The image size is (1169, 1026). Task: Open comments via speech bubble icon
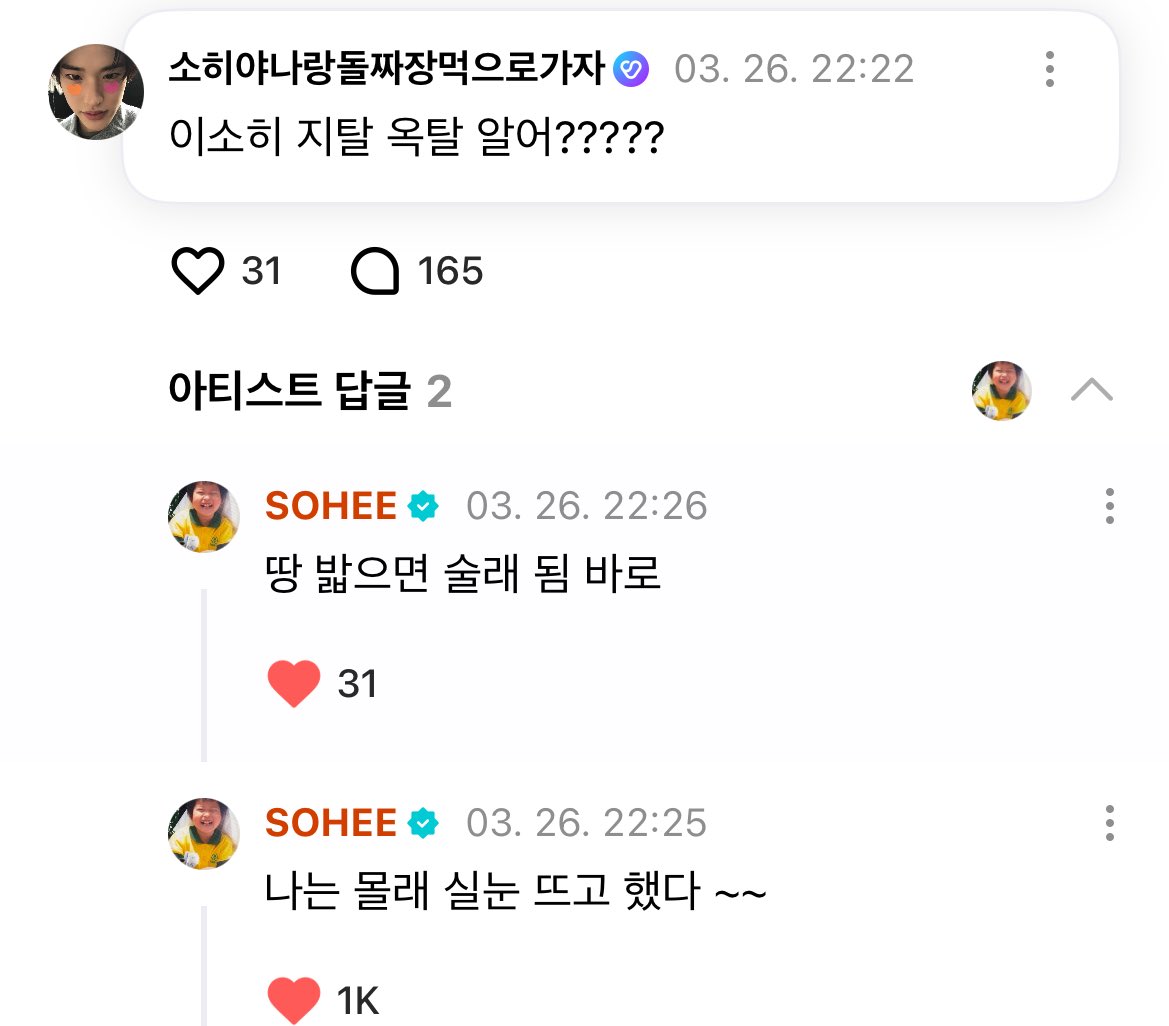pos(375,271)
